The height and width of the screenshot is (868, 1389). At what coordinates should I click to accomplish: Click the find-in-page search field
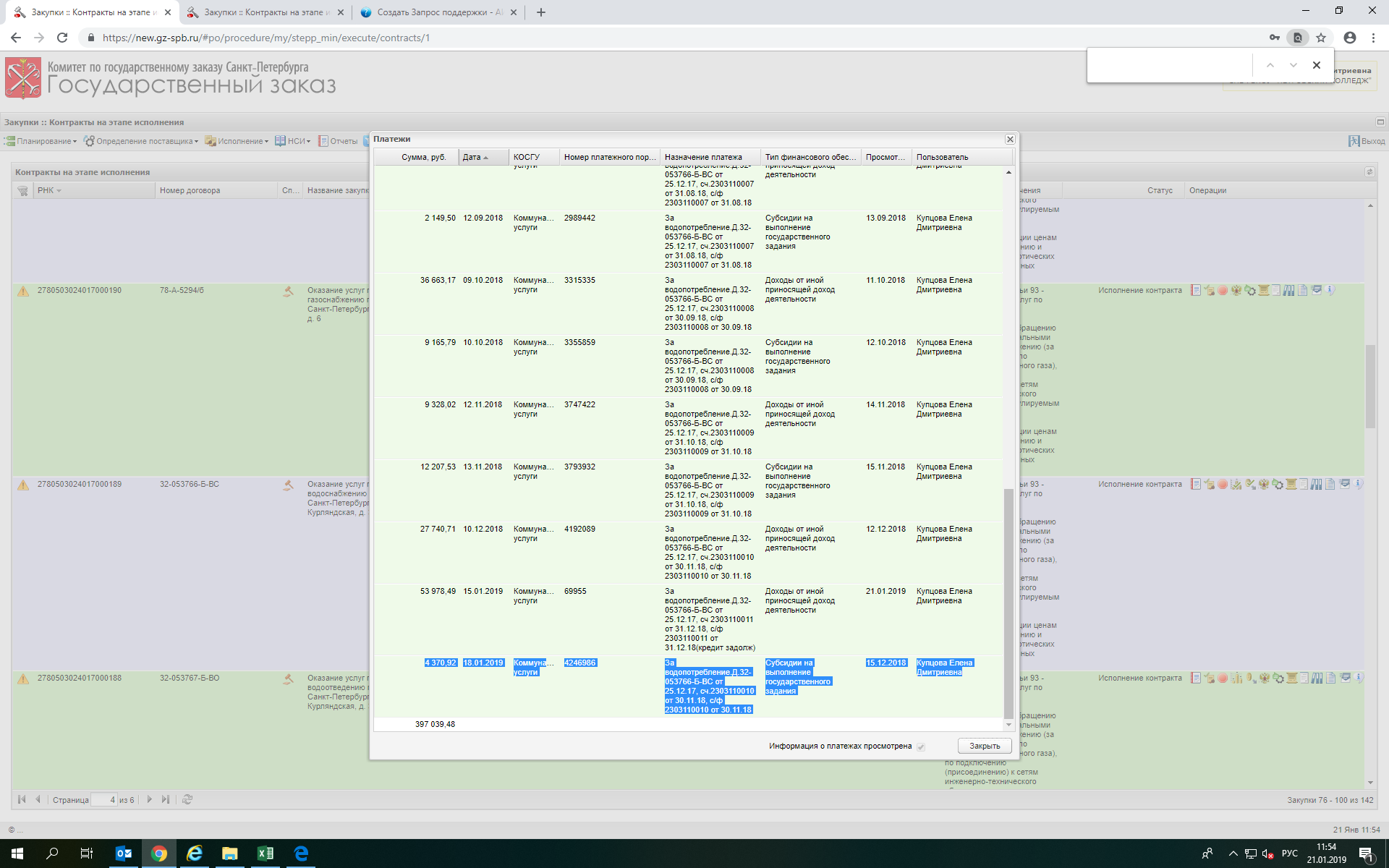[1171, 65]
